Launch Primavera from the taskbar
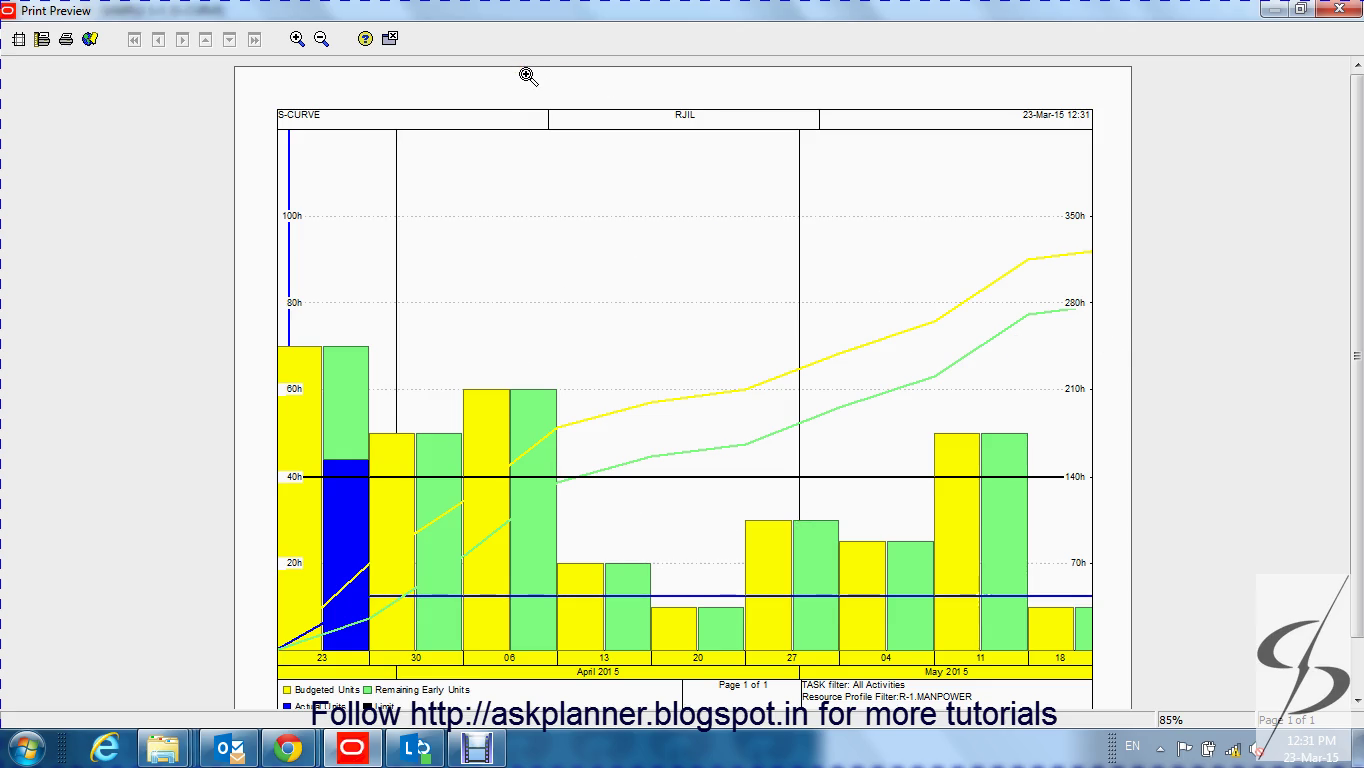Screen dimensions: 1364x768 (352, 747)
